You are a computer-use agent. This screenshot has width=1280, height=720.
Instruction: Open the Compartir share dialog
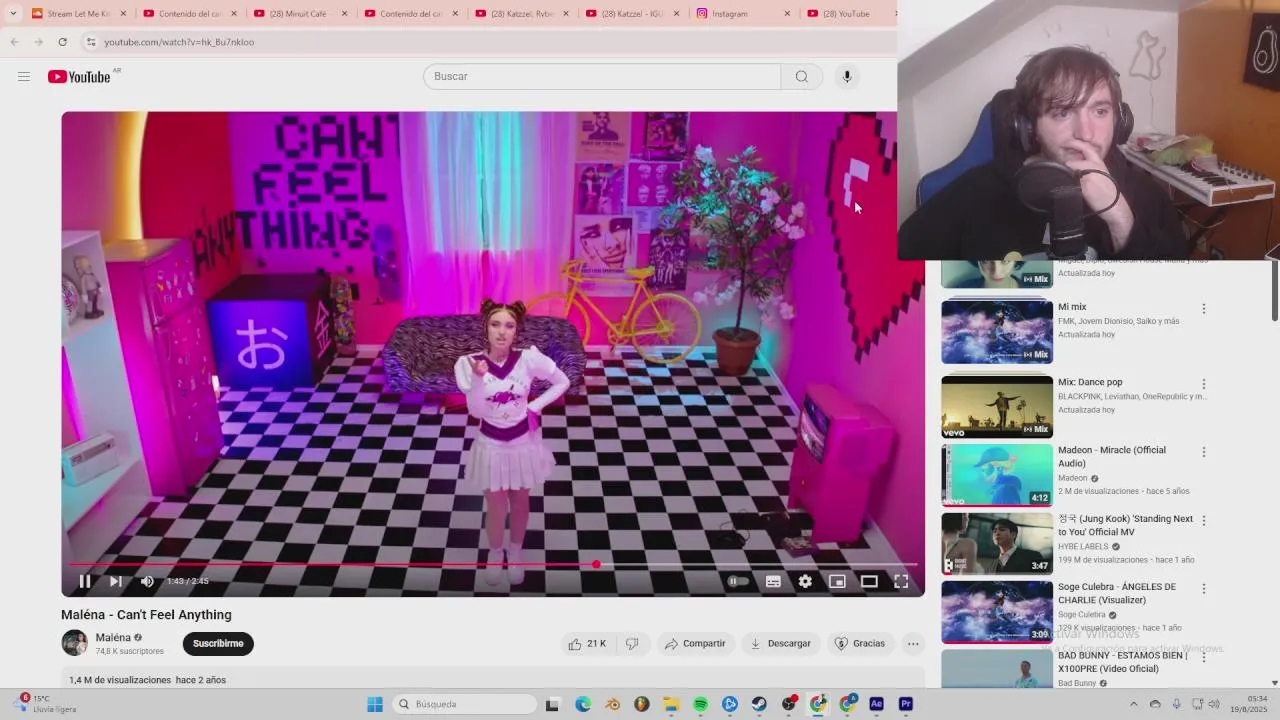click(695, 644)
